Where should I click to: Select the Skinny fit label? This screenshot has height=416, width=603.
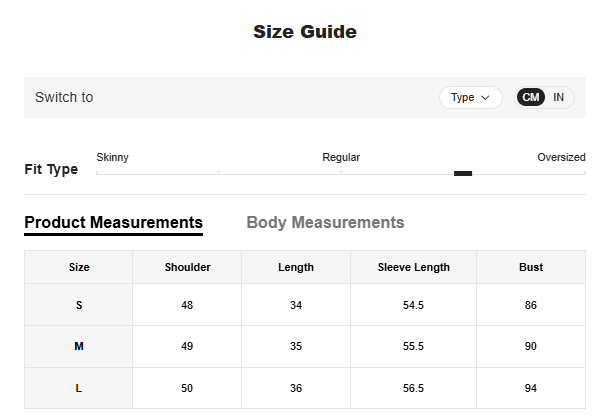(112, 158)
